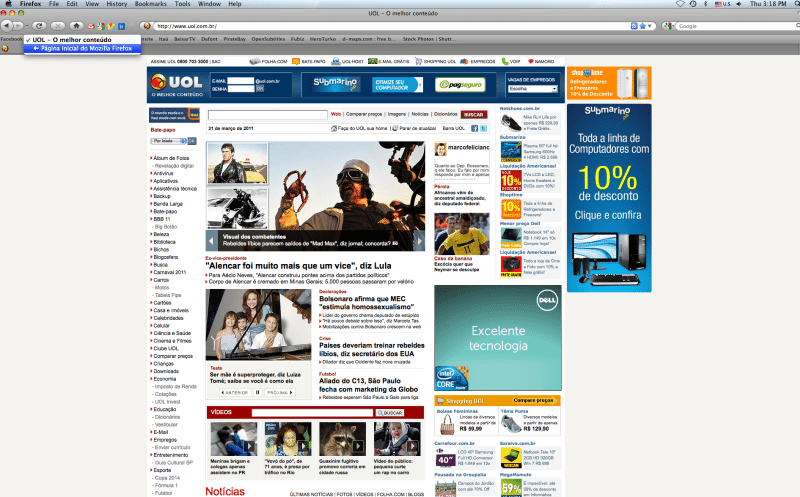Open the Tools menu
Screen dimensions: 800x497
pyautogui.click(x=182, y=4)
